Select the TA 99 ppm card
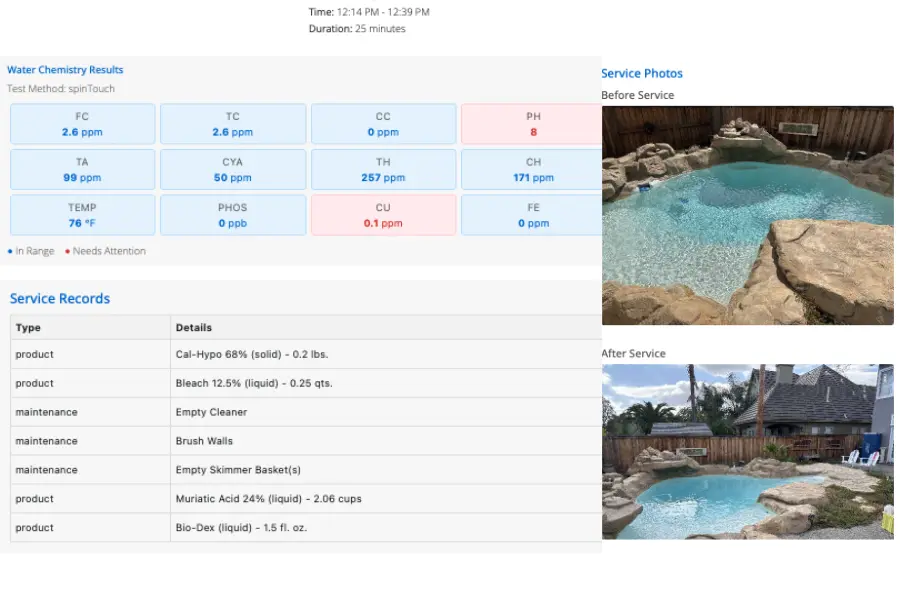Viewport: 900px width, 600px height. click(82, 169)
